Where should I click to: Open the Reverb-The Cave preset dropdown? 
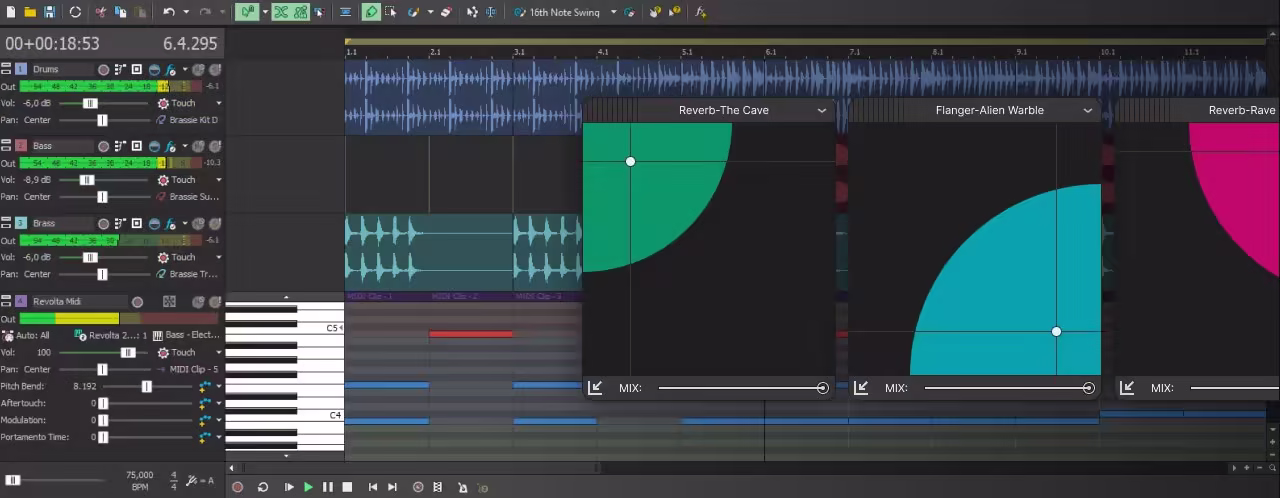point(822,110)
